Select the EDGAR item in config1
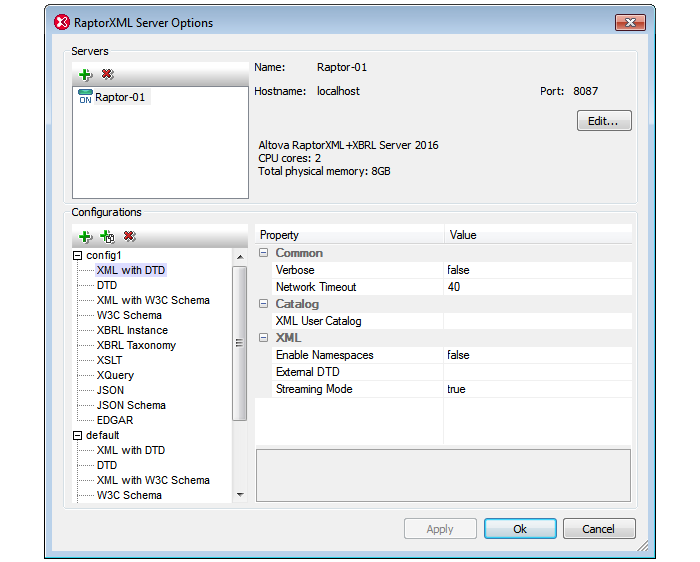The image size is (700, 562). click(x=115, y=420)
